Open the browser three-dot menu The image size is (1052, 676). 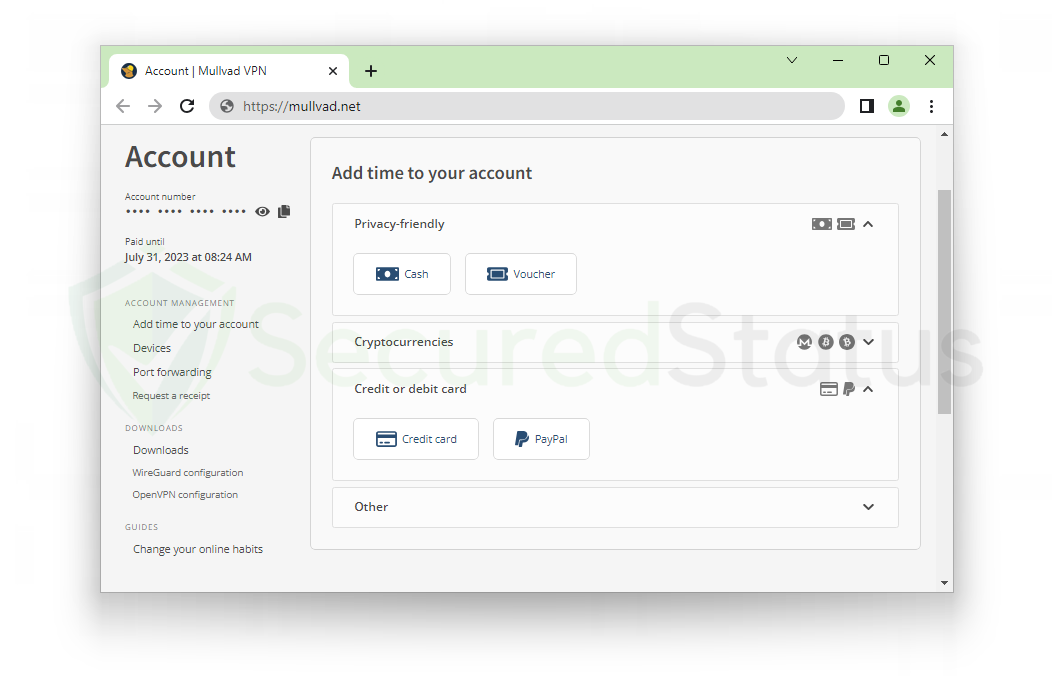click(x=931, y=106)
